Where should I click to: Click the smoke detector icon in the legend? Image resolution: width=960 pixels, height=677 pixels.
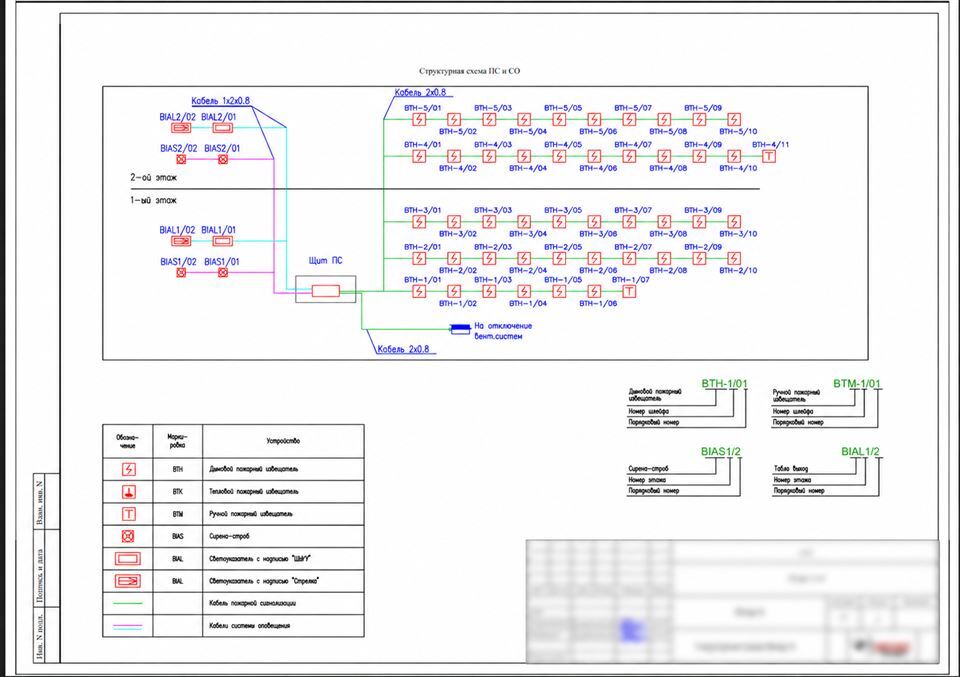(128, 469)
